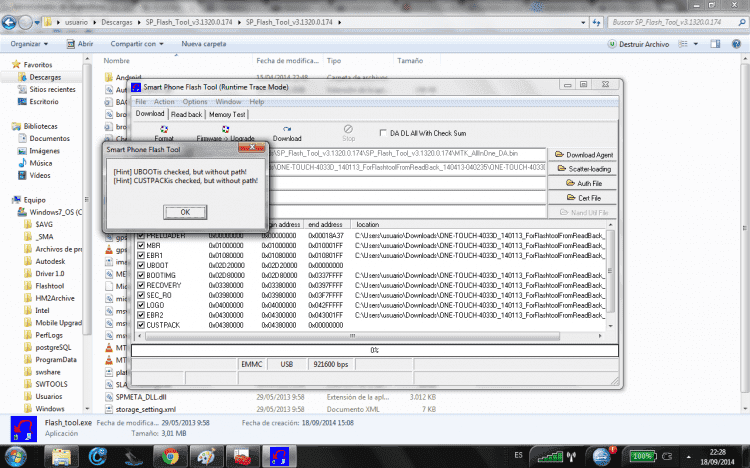The height and width of the screenshot is (468, 750).
Task: Click the Download Agent path field
Action: (x=407, y=154)
